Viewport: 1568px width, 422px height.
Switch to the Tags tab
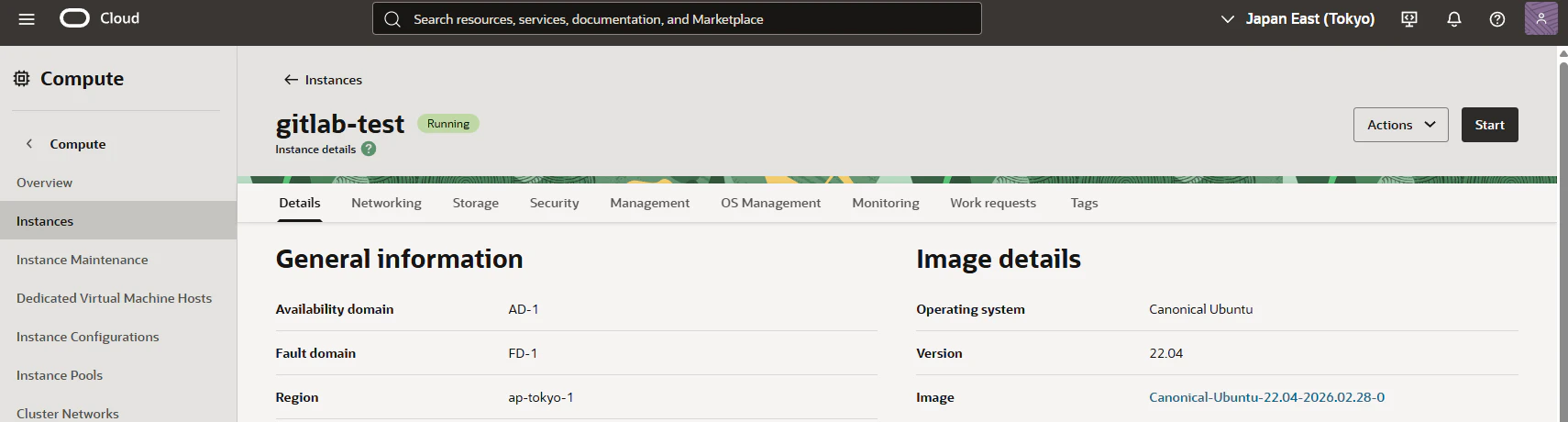tap(1084, 203)
